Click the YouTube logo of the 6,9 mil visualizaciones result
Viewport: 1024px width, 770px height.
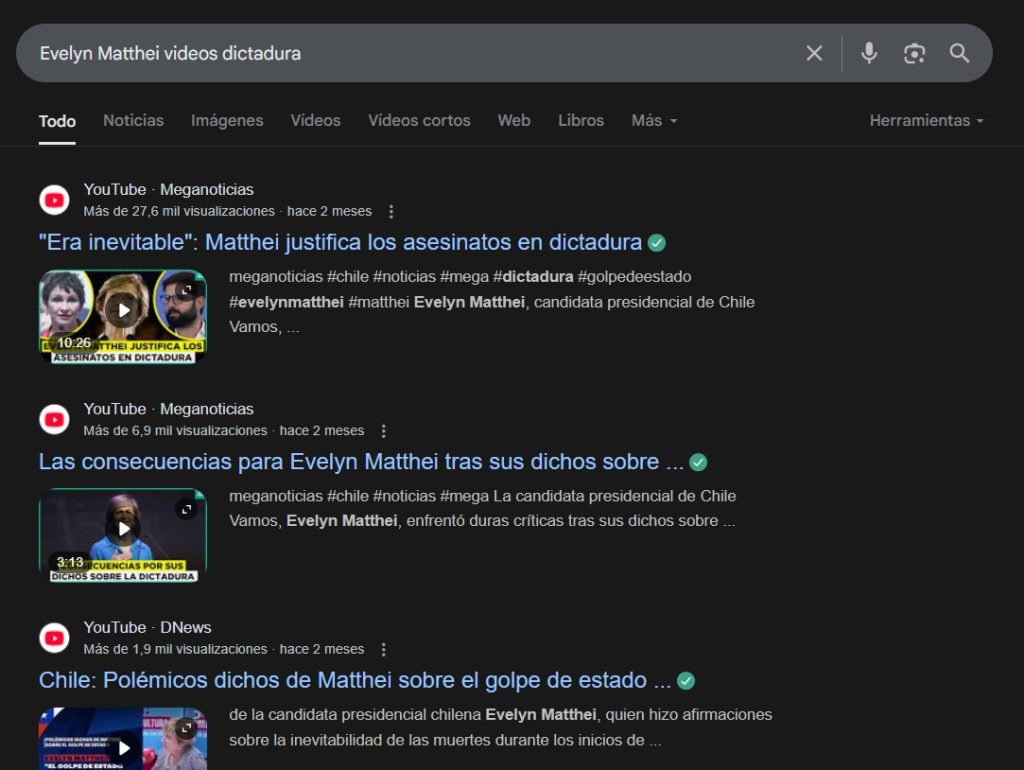[x=54, y=419]
